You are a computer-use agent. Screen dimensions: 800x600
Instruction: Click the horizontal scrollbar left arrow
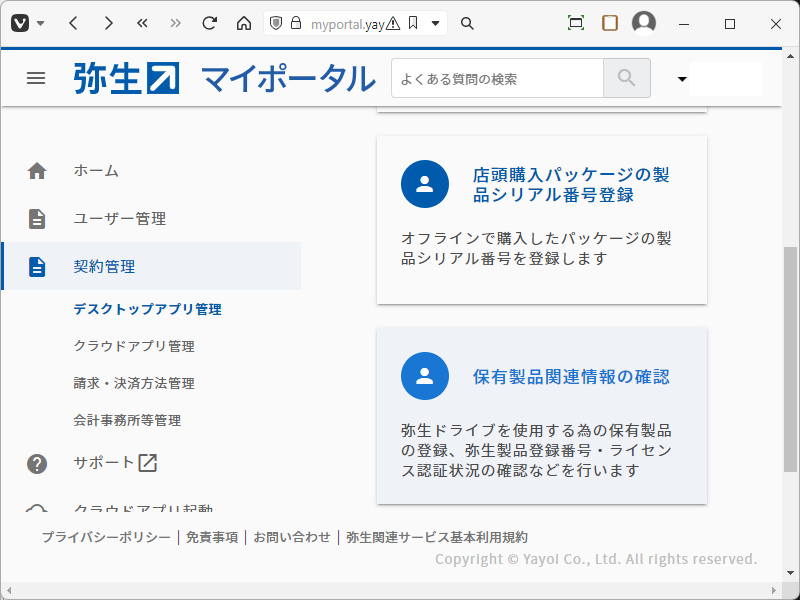(8, 591)
